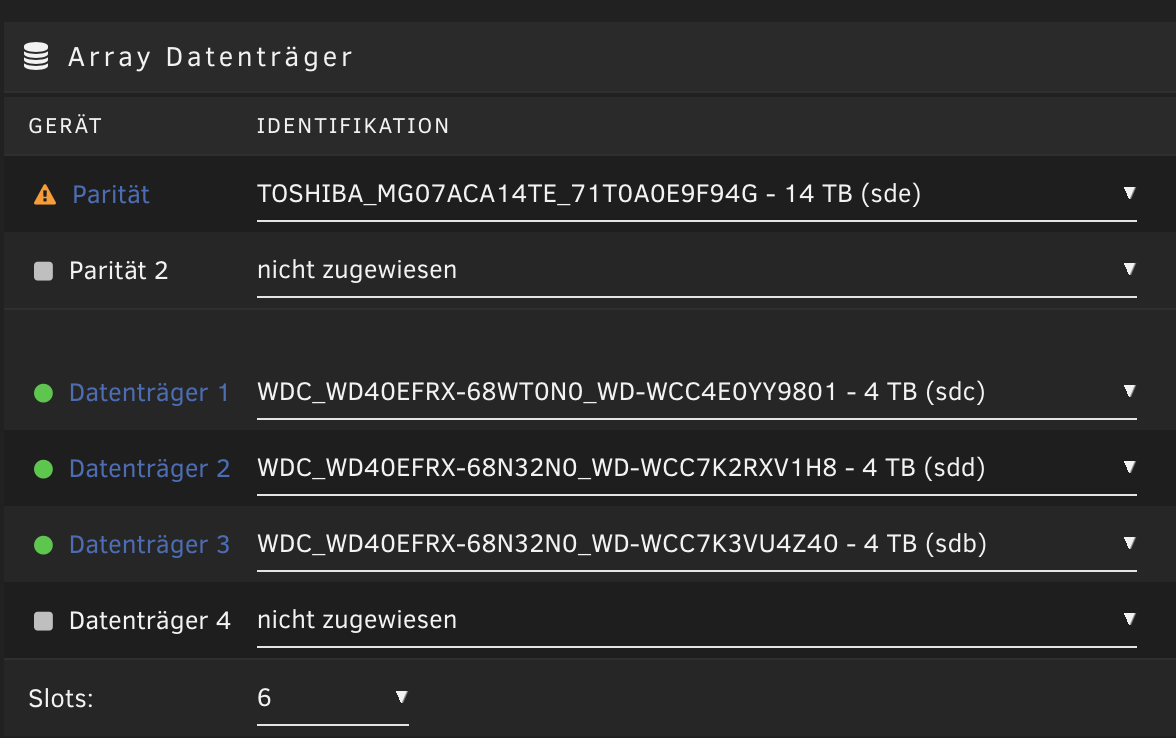This screenshot has height=738, width=1176.
Task: Click the orange warning icon beside Parität
Action: pos(45,195)
